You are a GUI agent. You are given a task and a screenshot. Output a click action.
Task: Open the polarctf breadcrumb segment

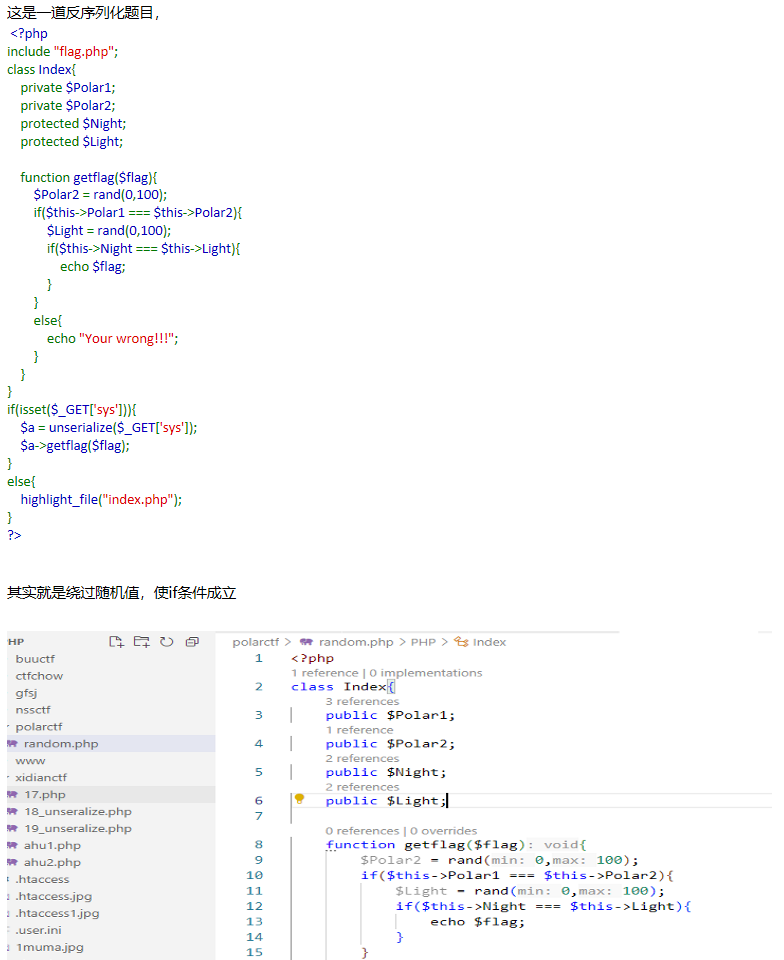(255, 642)
